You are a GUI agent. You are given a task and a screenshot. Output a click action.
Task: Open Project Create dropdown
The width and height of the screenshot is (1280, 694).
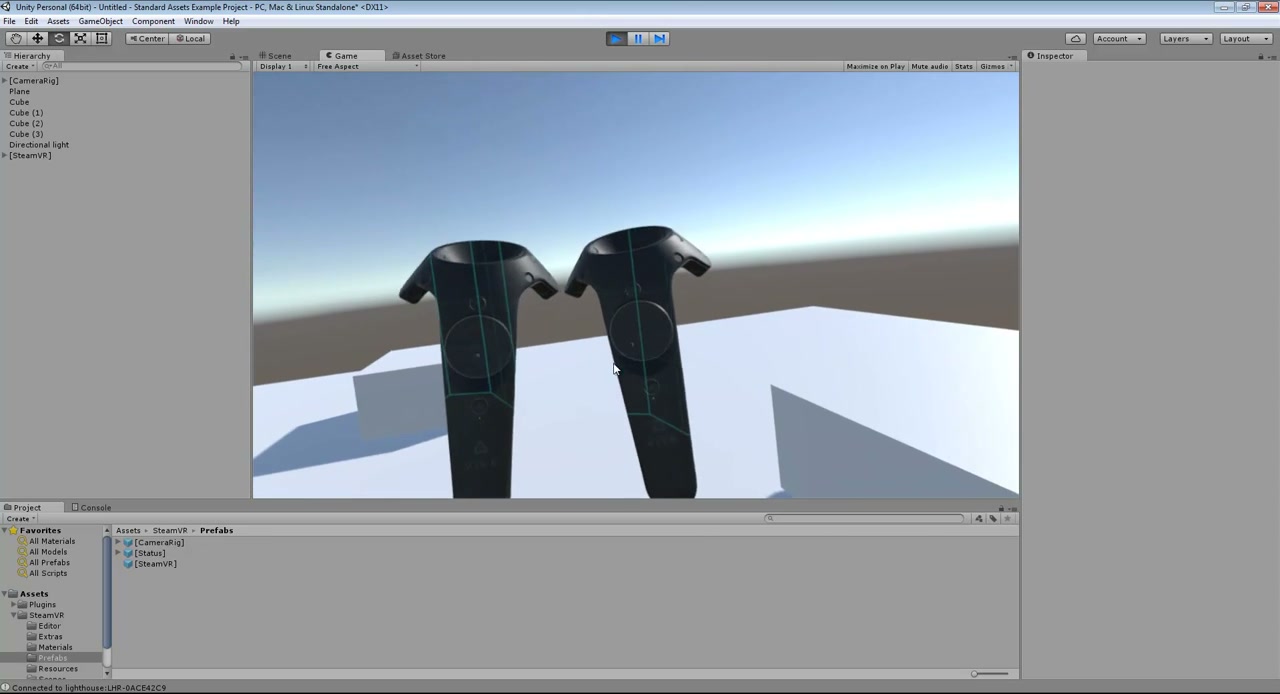point(20,518)
